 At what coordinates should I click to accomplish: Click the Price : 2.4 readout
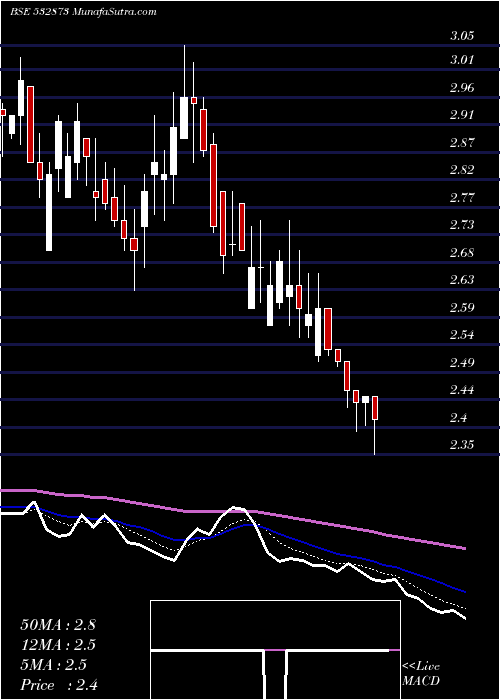[x=59, y=685]
